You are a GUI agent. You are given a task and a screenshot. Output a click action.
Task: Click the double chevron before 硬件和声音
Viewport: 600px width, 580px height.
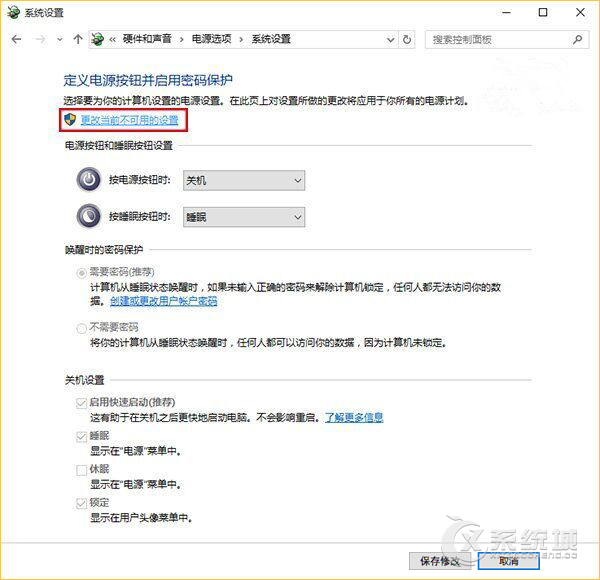click(x=112, y=39)
